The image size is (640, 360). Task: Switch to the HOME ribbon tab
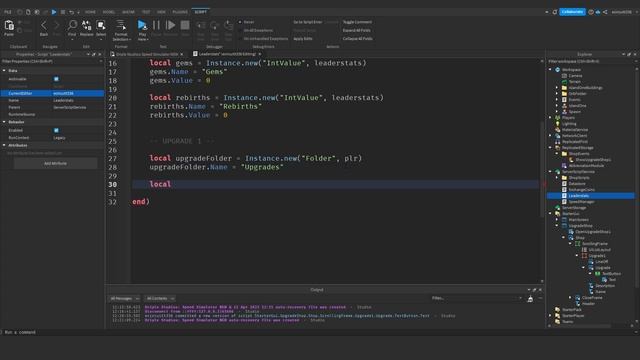90,12
